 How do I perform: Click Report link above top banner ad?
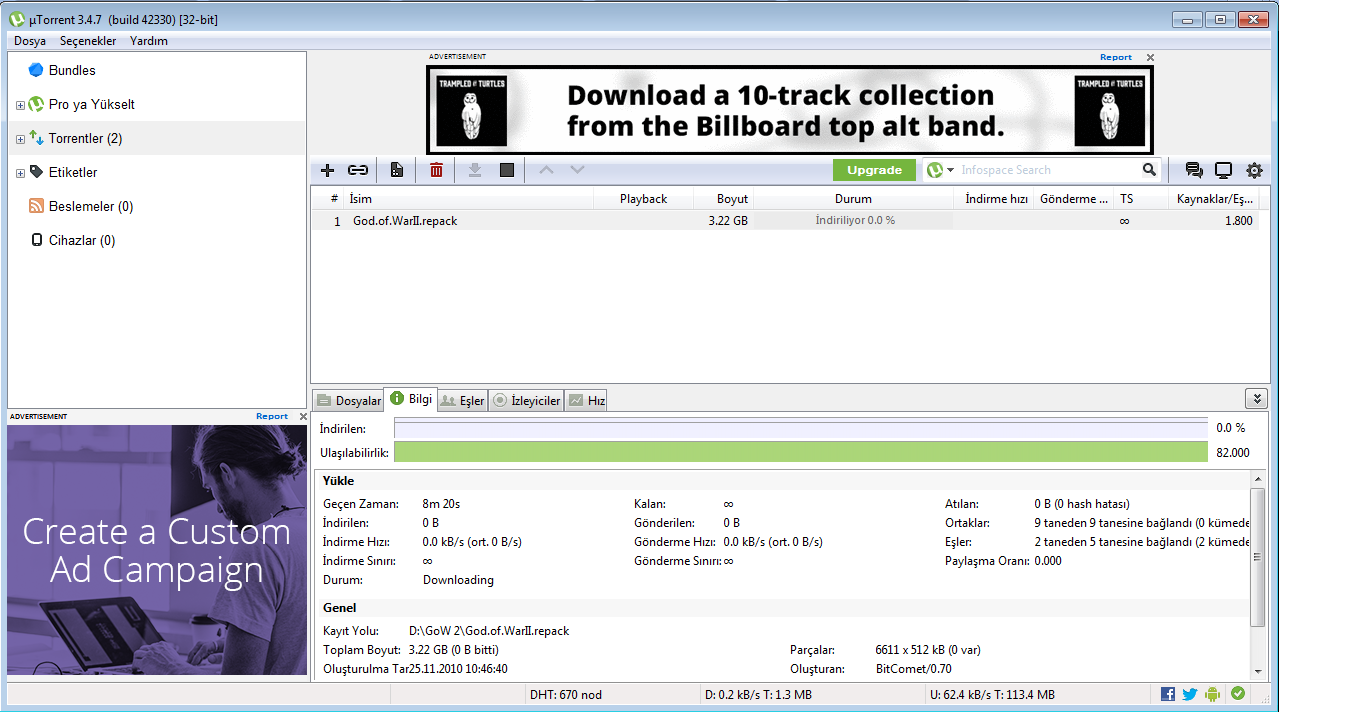pyautogui.click(x=1116, y=57)
